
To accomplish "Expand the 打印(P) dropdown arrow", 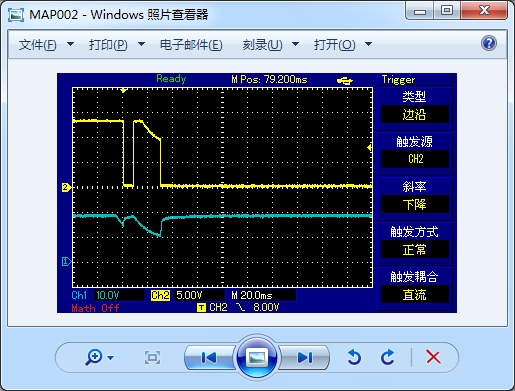I will pyautogui.click(x=142, y=44).
